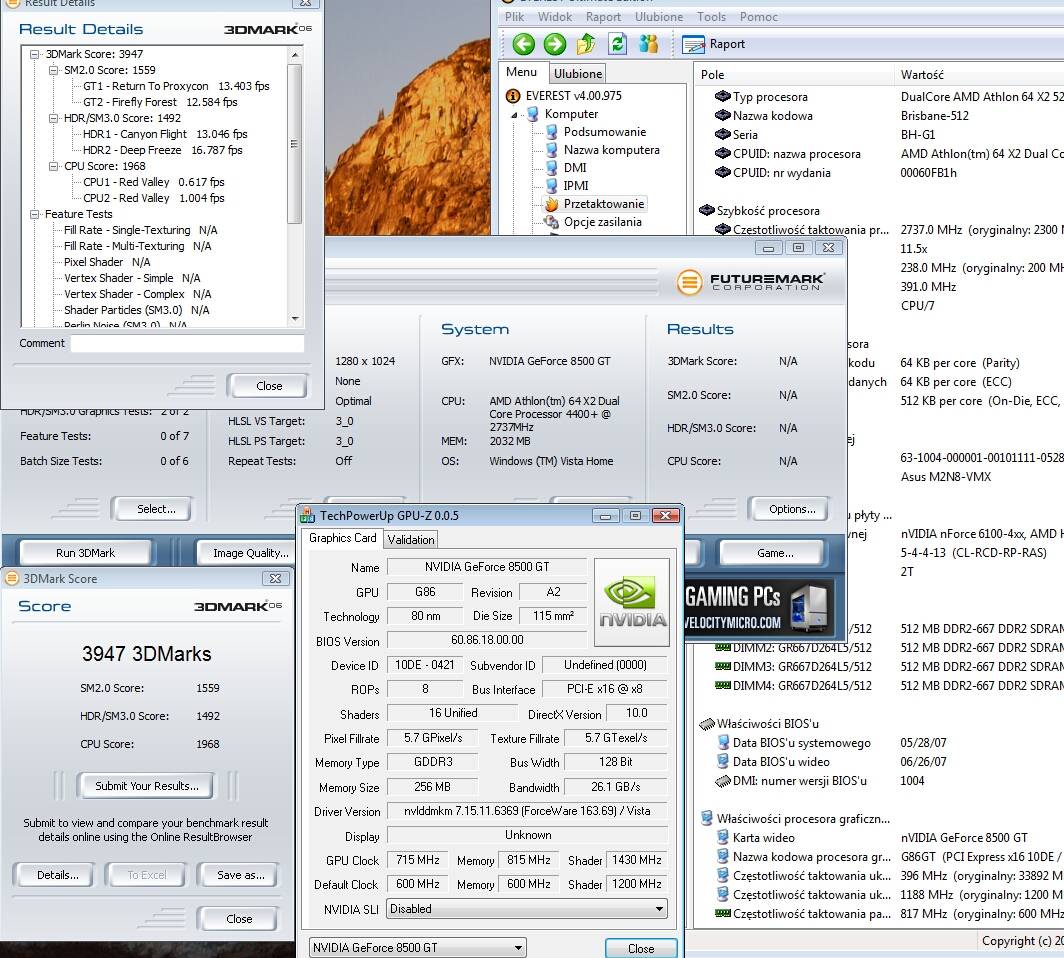Click the Podsumowanie item icon
The width and height of the screenshot is (1064, 958).
pos(552,132)
